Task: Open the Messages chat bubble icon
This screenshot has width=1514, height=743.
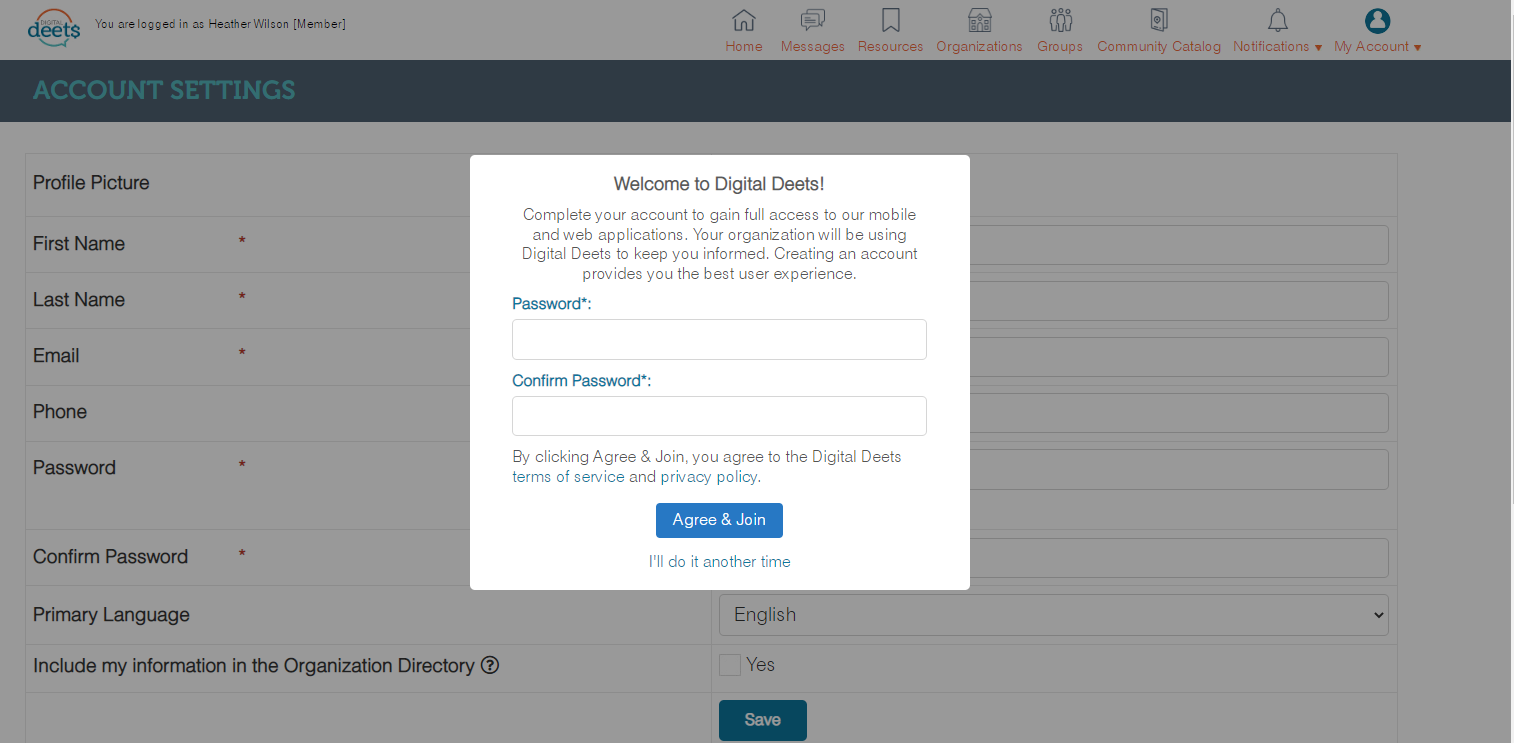Action: (813, 20)
